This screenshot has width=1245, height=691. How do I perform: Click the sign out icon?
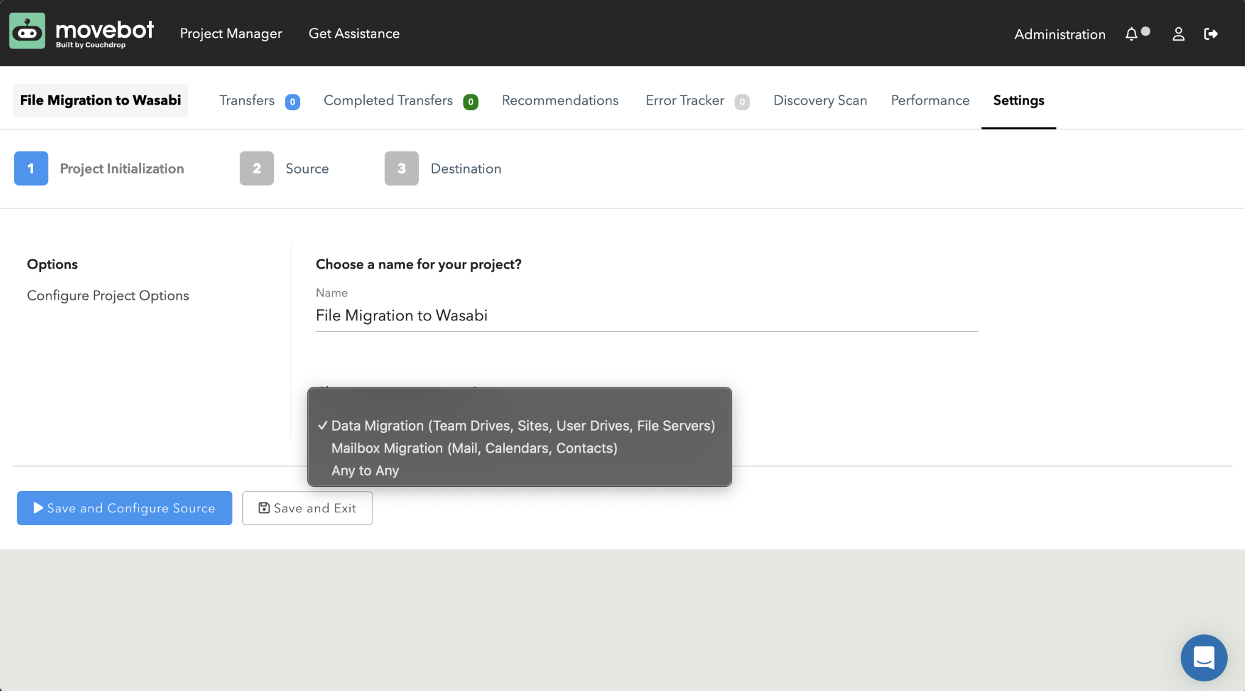(x=1211, y=34)
